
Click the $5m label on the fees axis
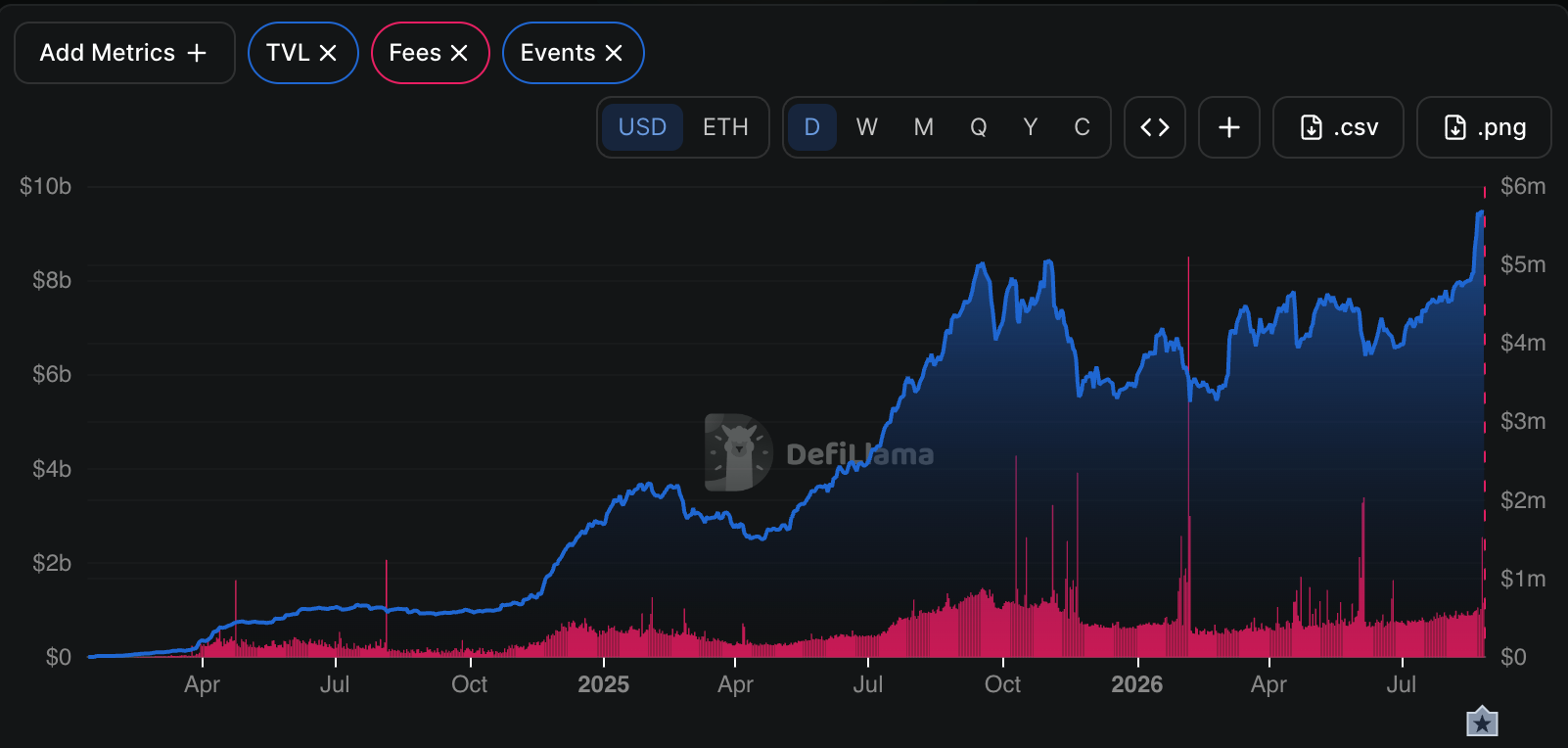tap(1523, 264)
